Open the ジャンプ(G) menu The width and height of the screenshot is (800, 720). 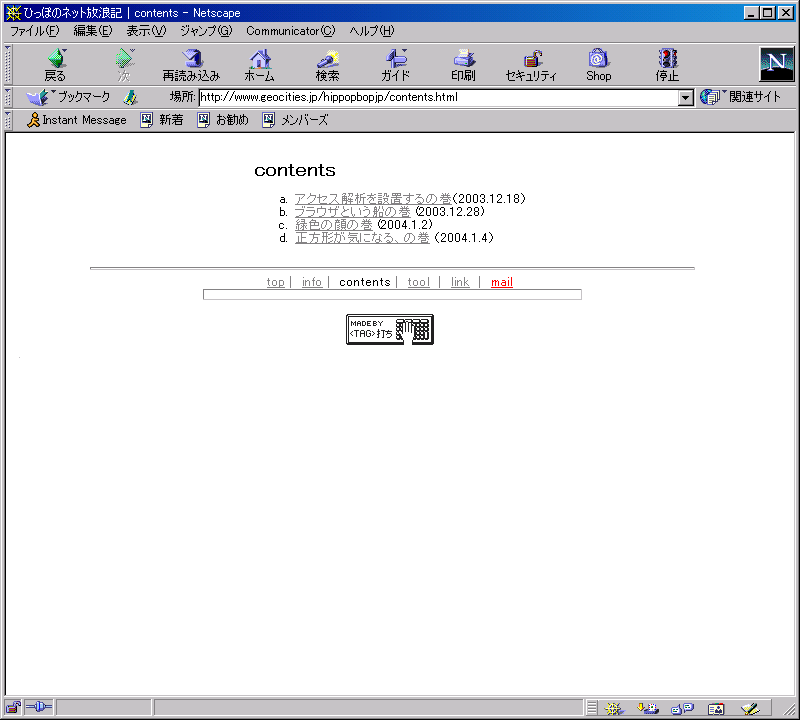[206, 31]
